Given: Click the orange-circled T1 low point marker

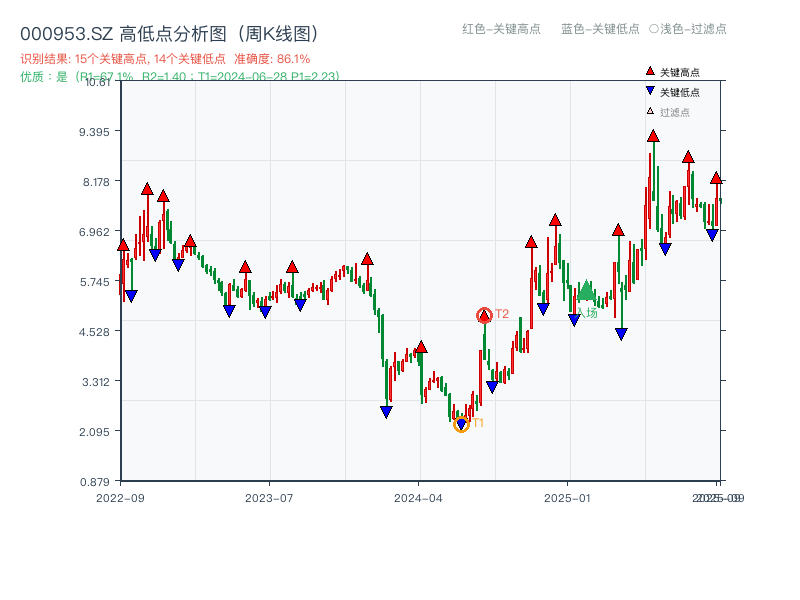Looking at the screenshot, I should point(463,423).
